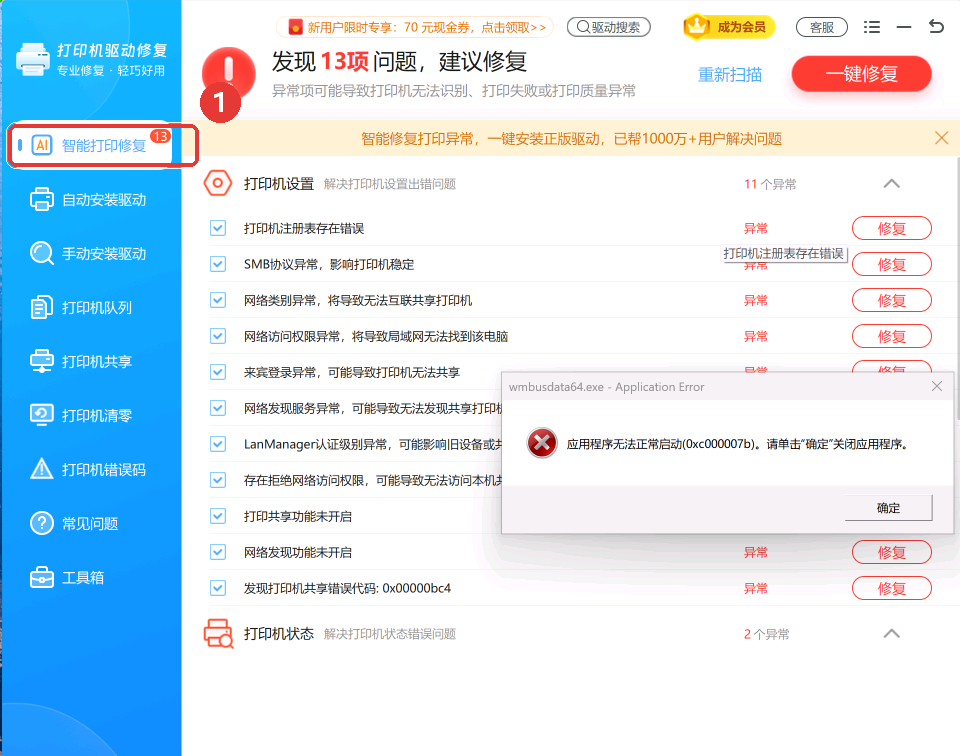Viewport: 960px width, 756px height.
Task: Click the red envelope coupon icon
Action: pyautogui.click(x=296, y=27)
